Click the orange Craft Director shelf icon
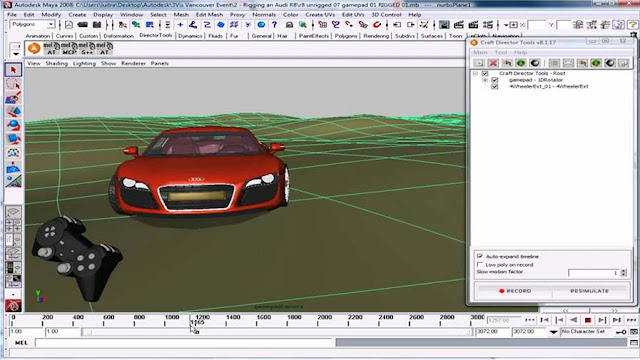 [34, 49]
